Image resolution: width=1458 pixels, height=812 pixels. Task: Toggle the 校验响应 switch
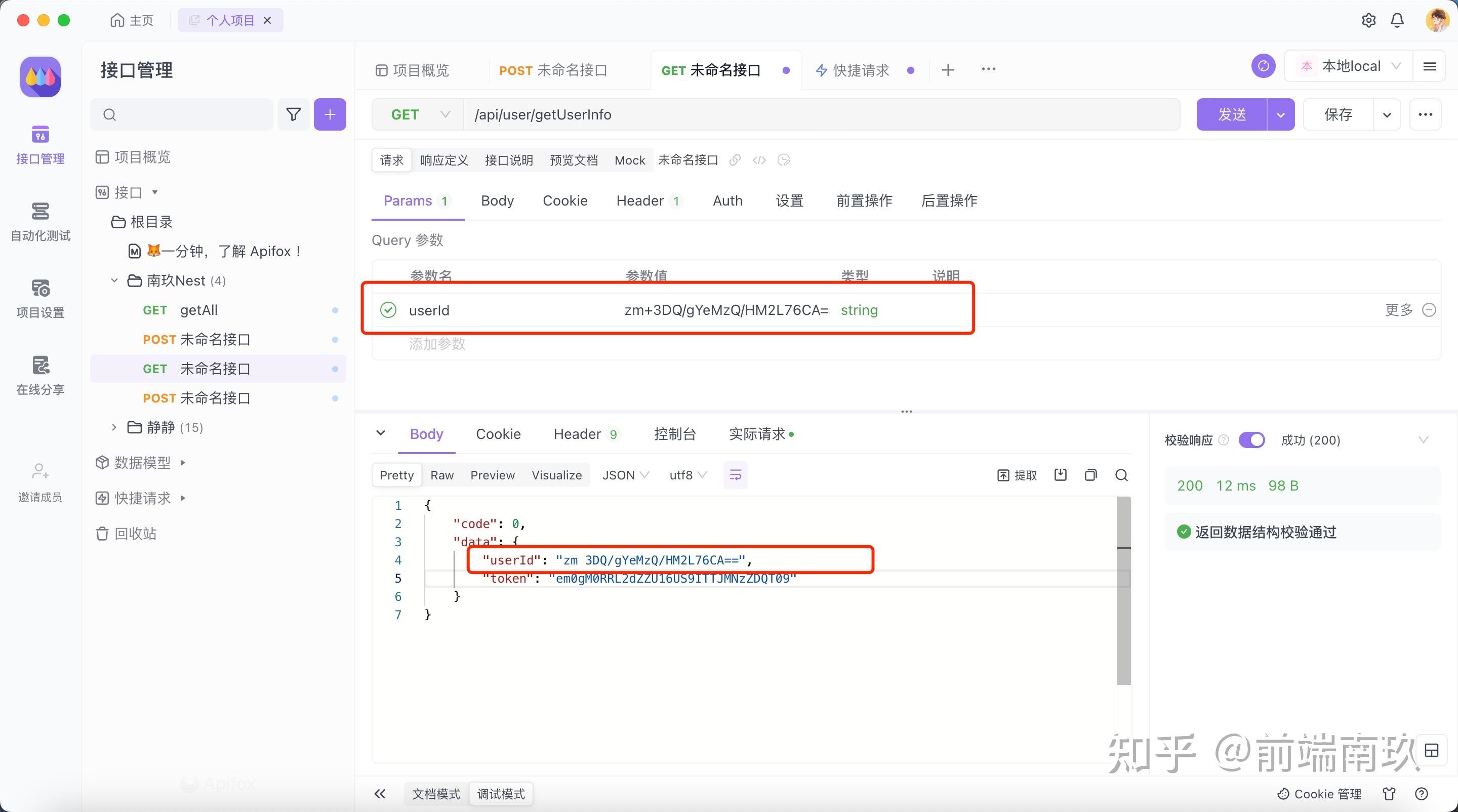click(1251, 440)
